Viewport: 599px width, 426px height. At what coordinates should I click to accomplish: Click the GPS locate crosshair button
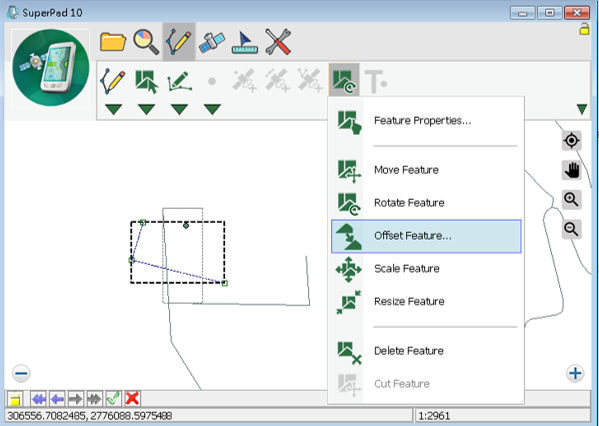[571, 141]
